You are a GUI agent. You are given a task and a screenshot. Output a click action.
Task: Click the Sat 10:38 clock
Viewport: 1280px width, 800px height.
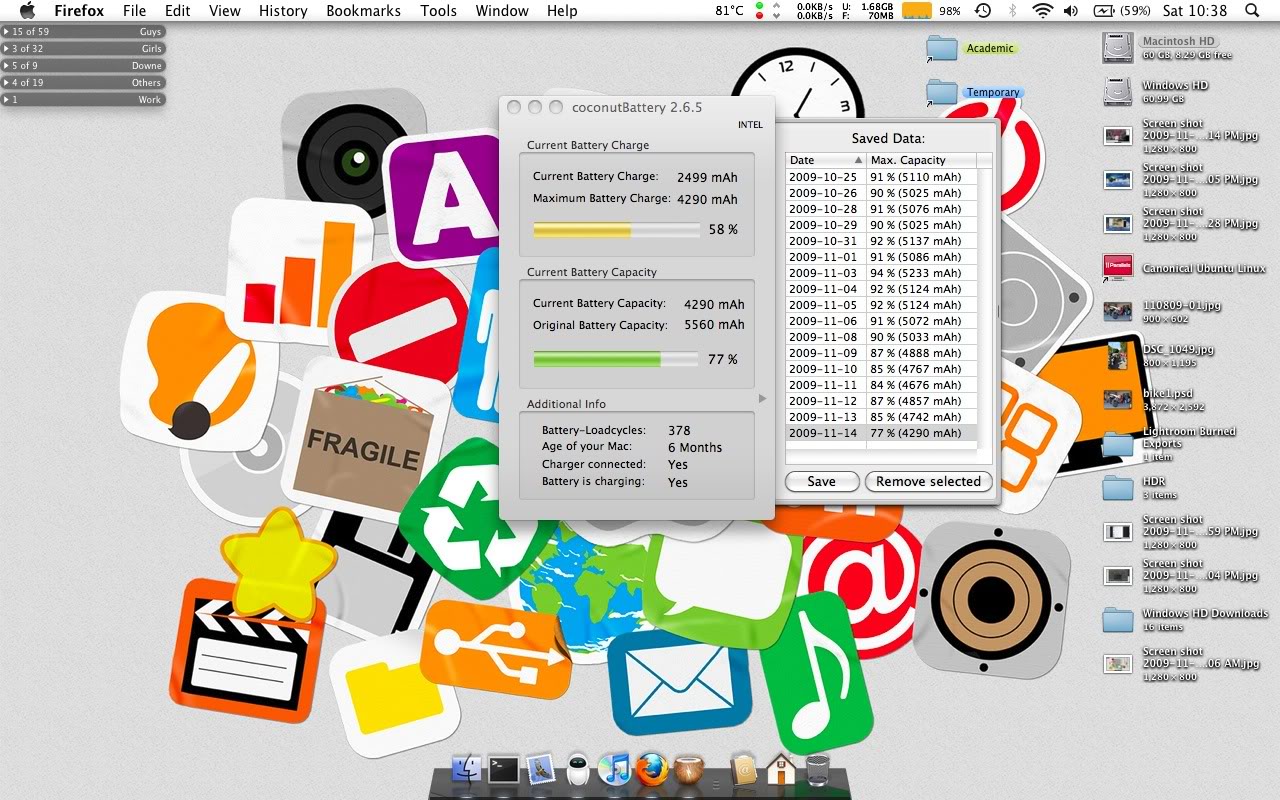tap(1195, 10)
